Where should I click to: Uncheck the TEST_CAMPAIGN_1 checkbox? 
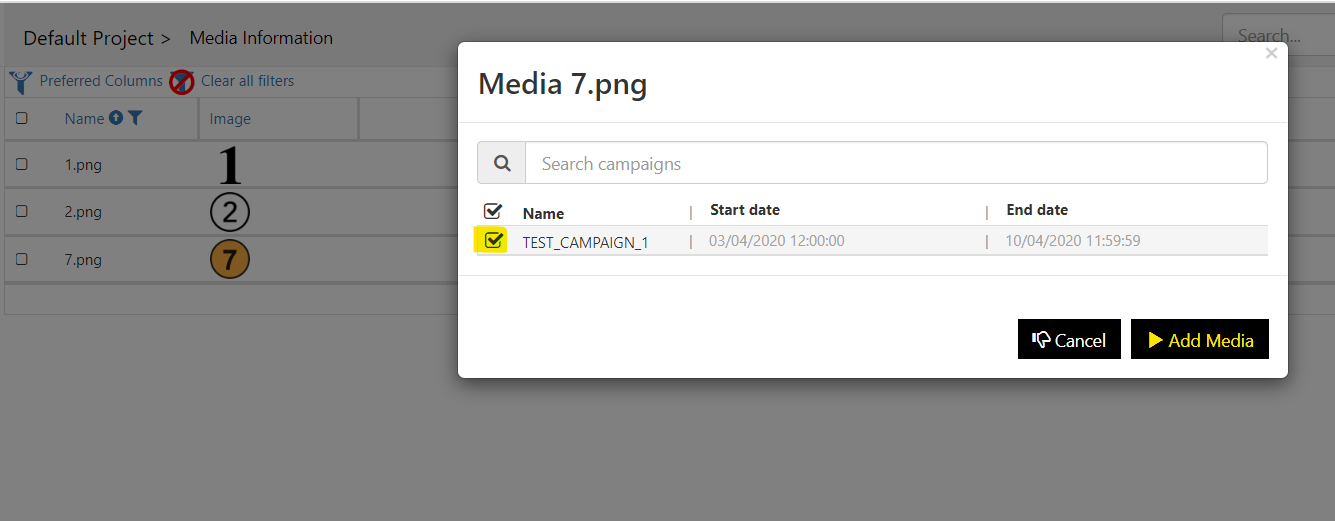tap(493, 240)
